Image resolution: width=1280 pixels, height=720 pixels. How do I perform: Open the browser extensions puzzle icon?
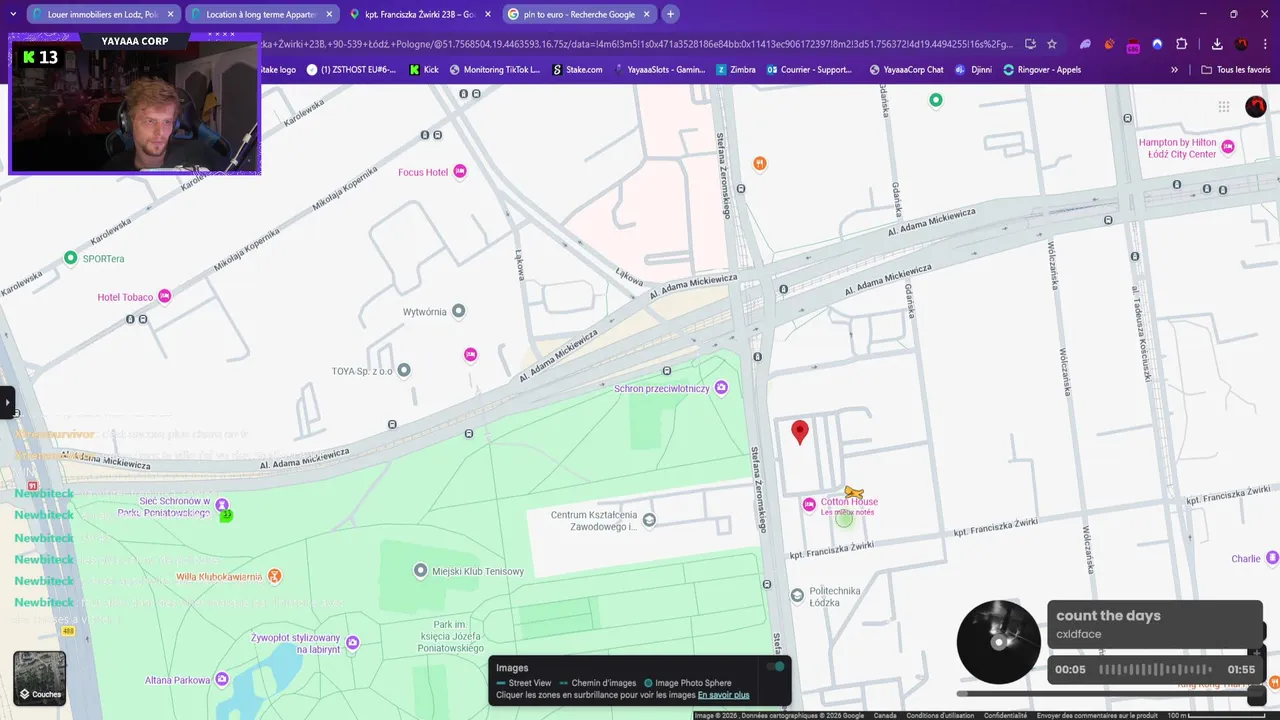point(1181,44)
